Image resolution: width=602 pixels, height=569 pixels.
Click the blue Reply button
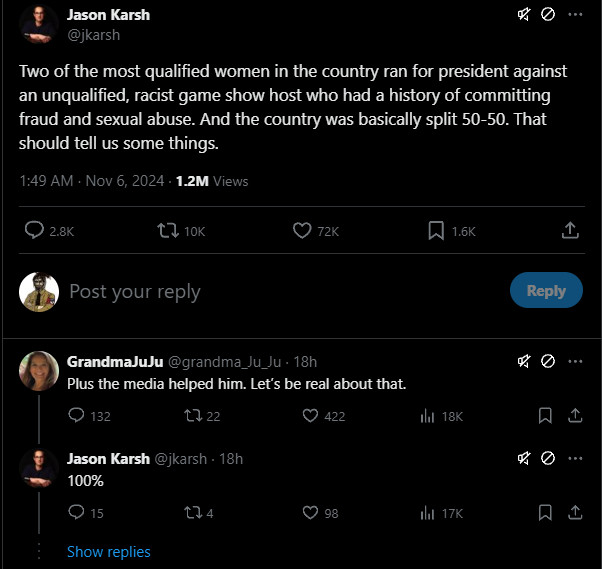coord(546,290)
